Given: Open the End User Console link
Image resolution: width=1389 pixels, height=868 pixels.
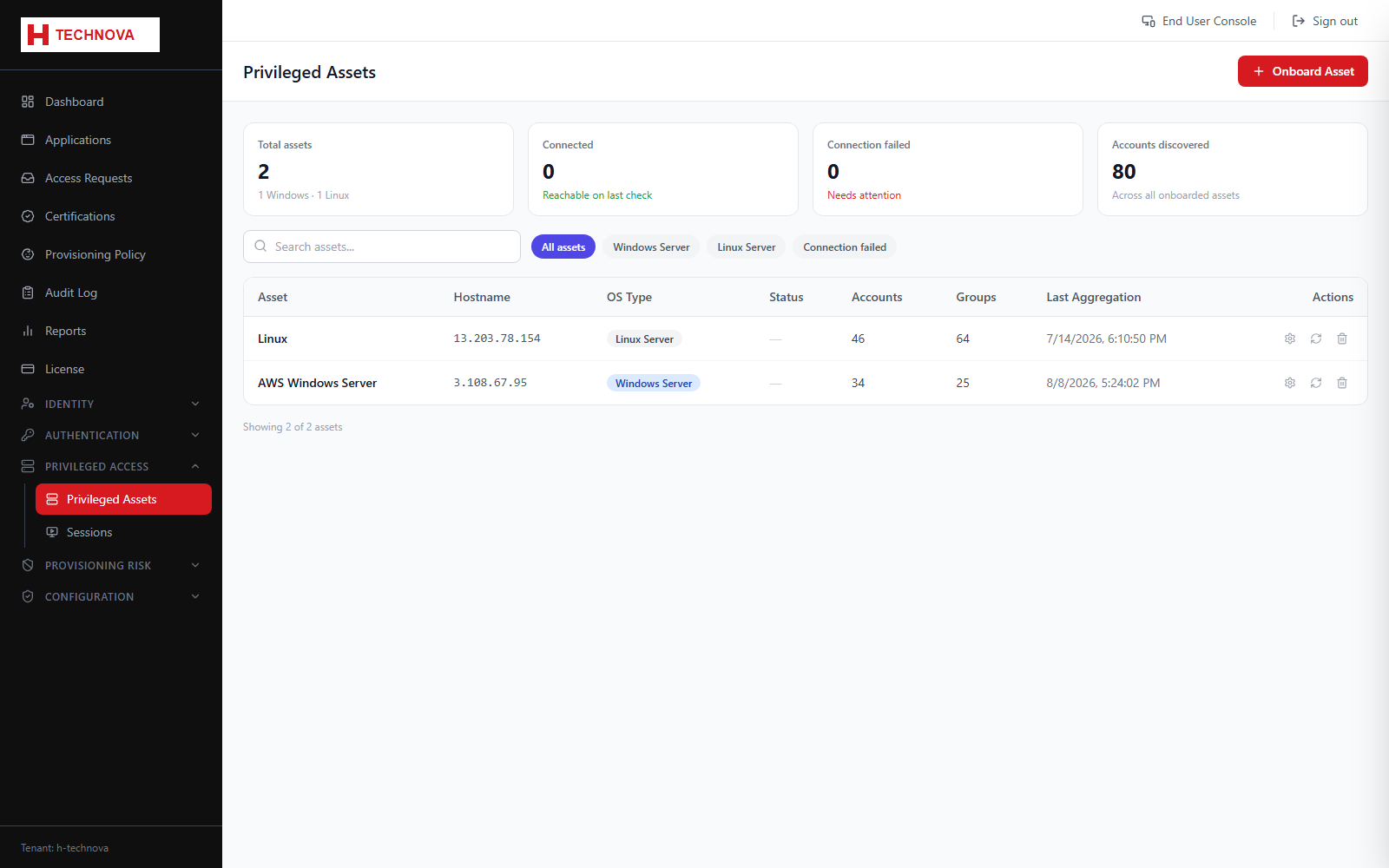Looking at the screenshot, I should point(1199,21).
